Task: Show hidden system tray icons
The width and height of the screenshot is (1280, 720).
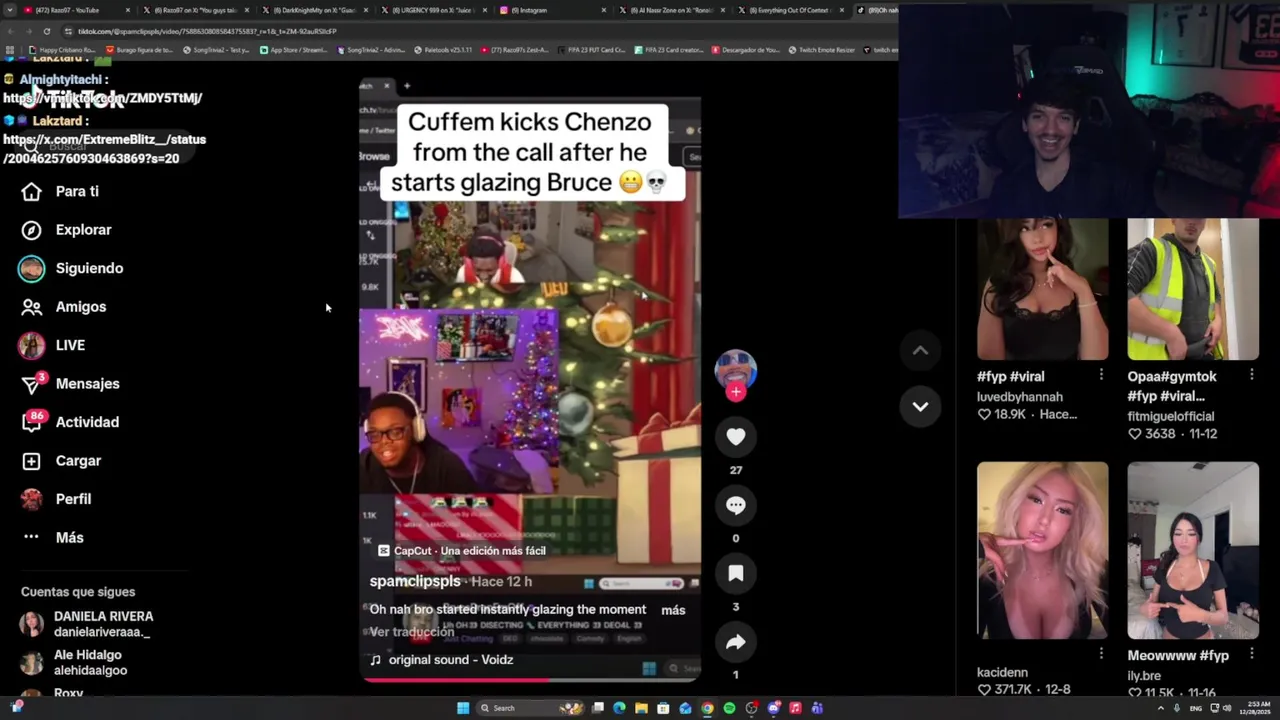Action: [1160, 708]
